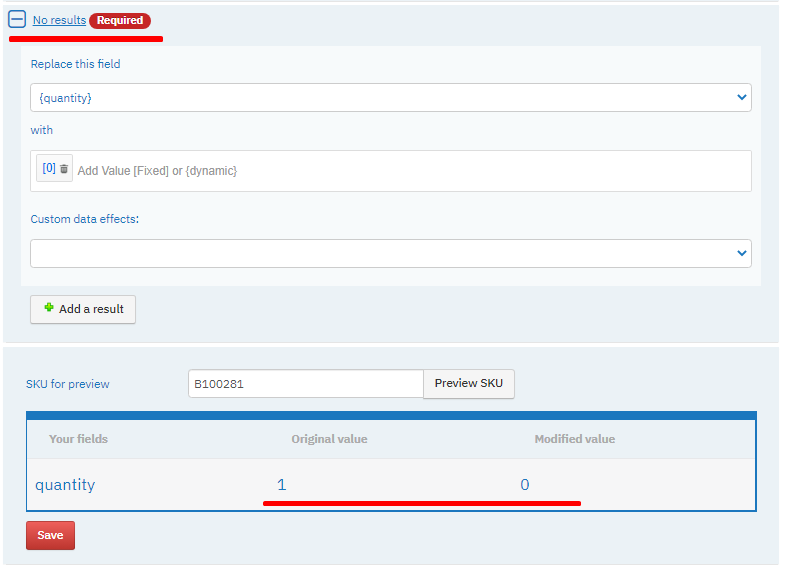Open the {quantity} field dropdown
This screenshot has height=569, width=789.
pos(390,98)
